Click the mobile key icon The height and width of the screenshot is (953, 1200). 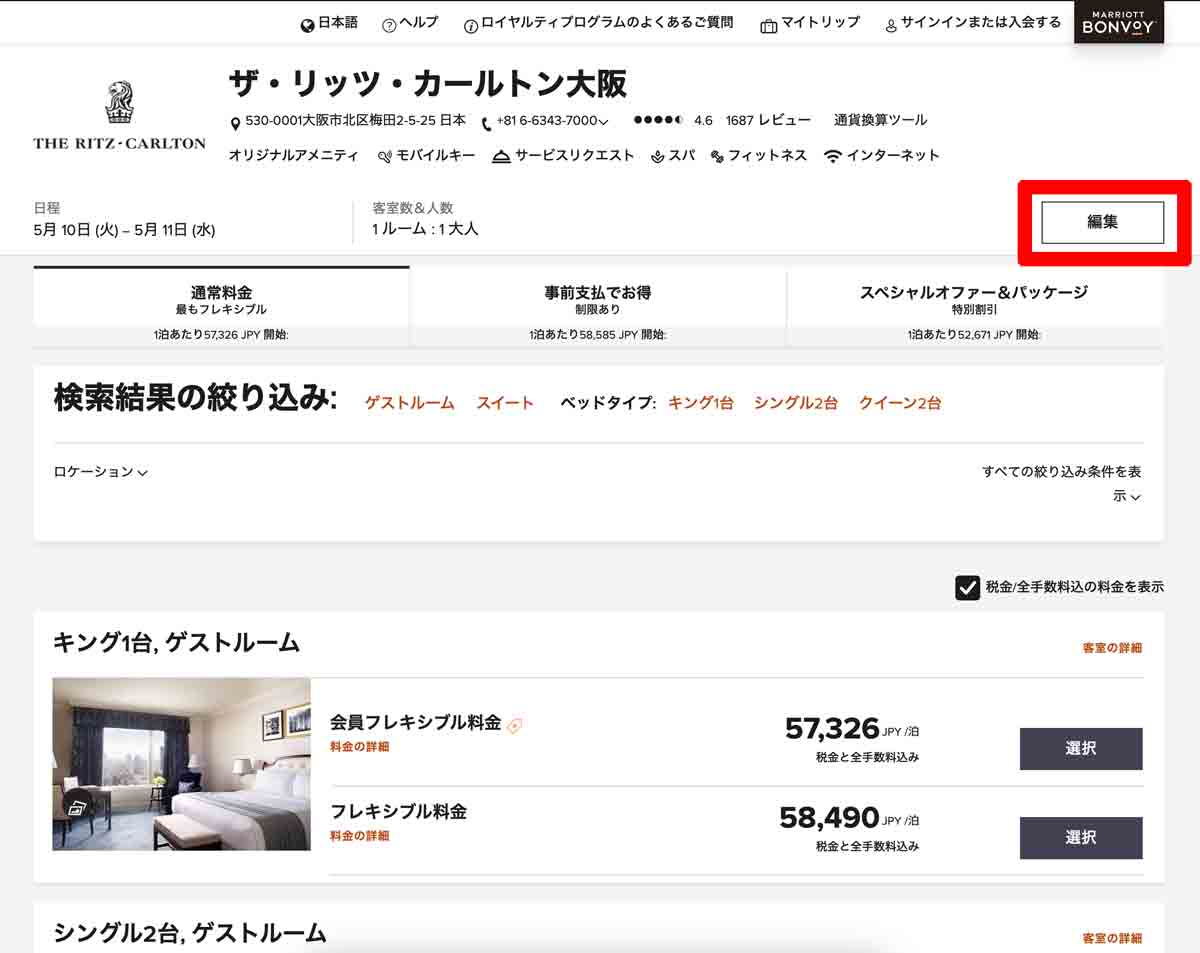(x=385, y=156)
